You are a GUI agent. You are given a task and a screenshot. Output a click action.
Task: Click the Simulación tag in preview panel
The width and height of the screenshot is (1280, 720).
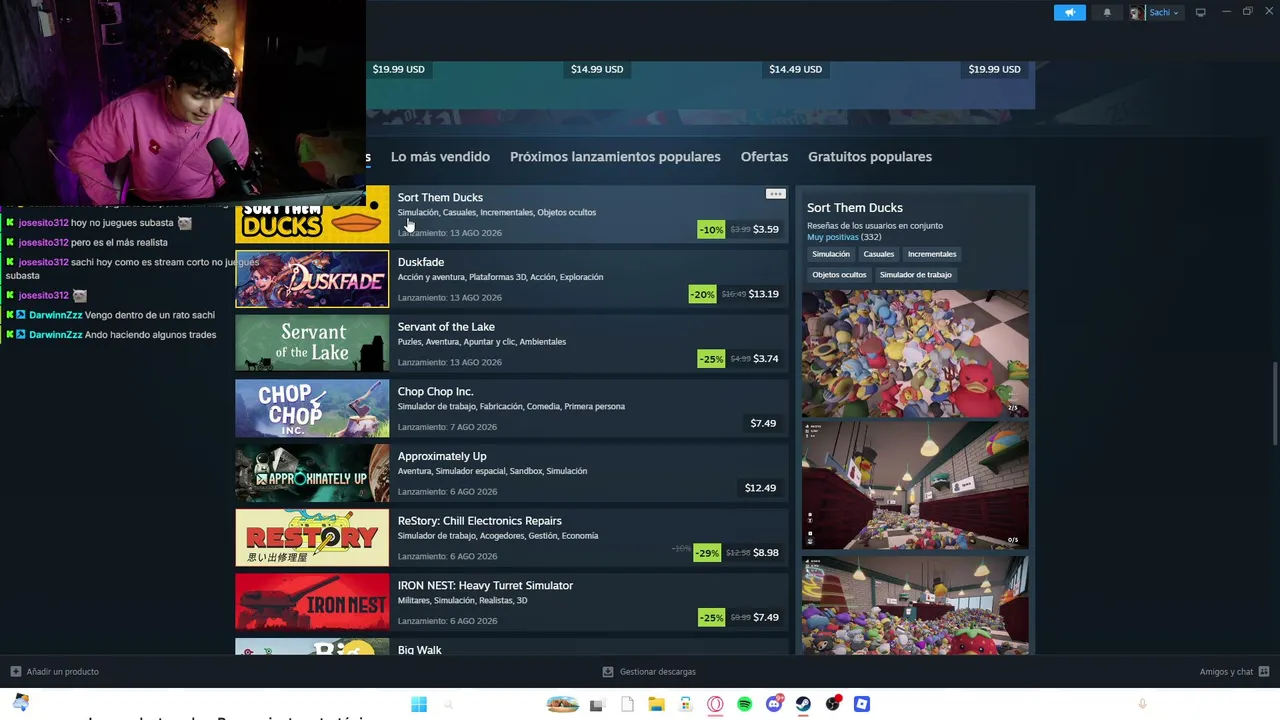pyautogui.click(x=831, y=254)
